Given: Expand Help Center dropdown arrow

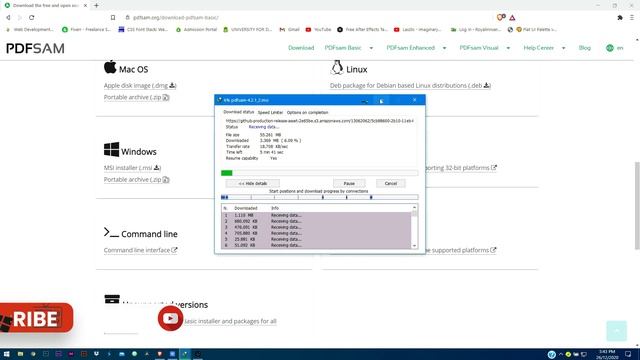Looking at the screenshot, I should pos(563,48).
